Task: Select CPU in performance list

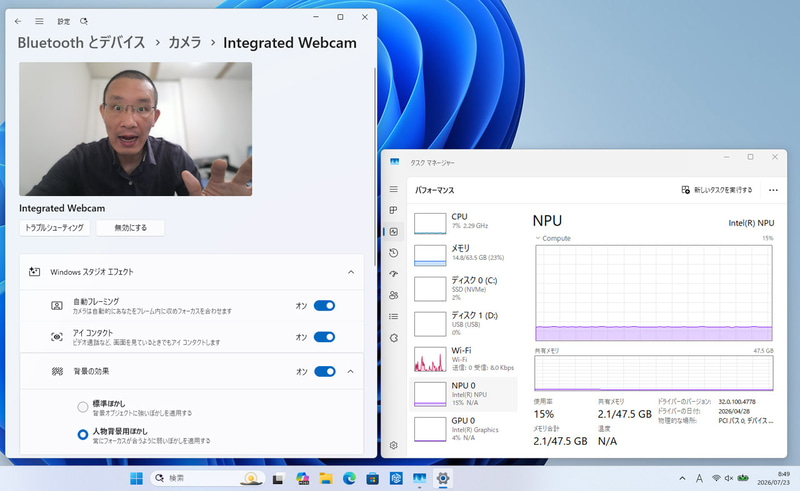Action: (463, 223)
